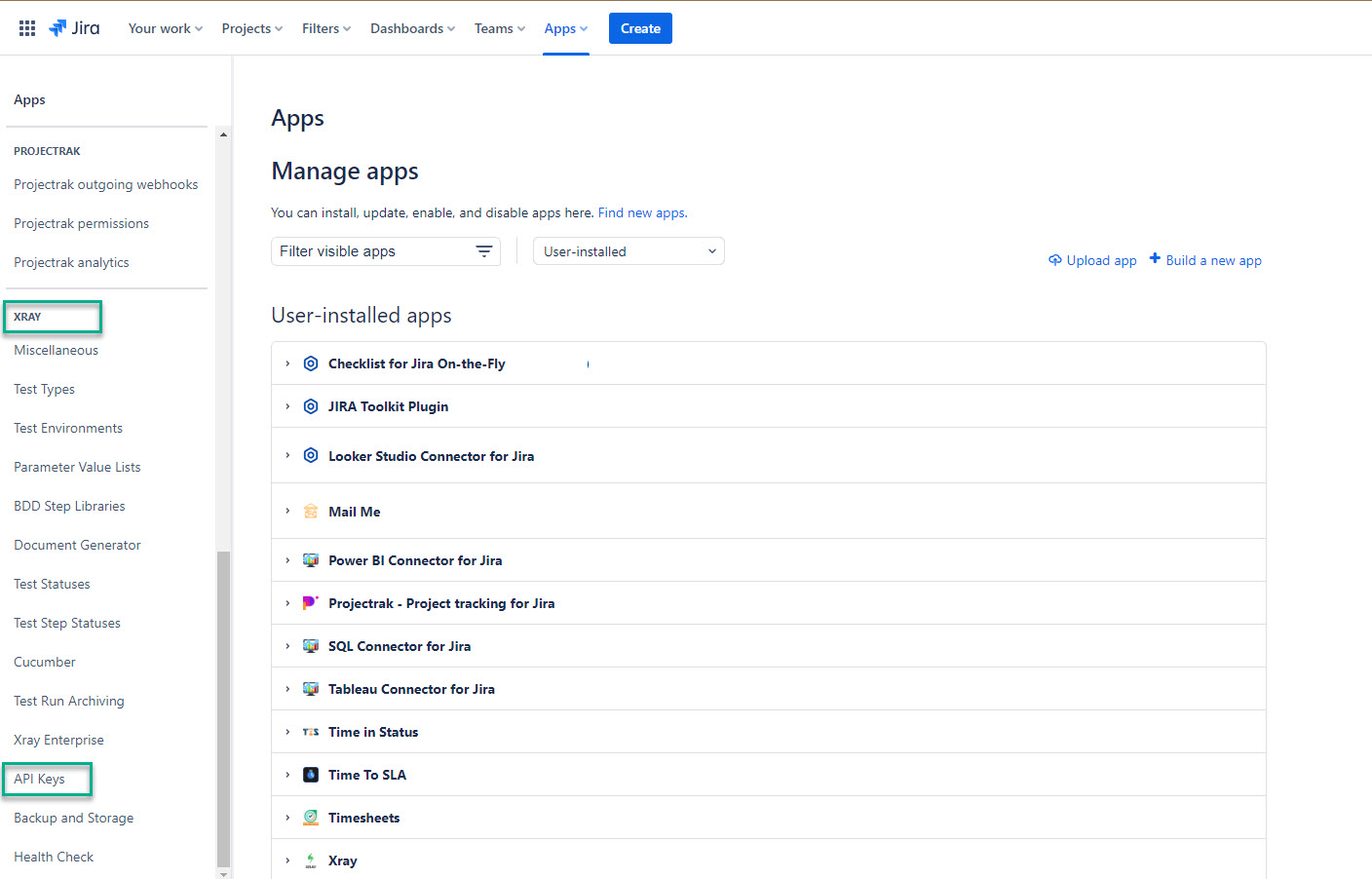Click the Jira logo
1372x879 pixels.
click(75, 28)
